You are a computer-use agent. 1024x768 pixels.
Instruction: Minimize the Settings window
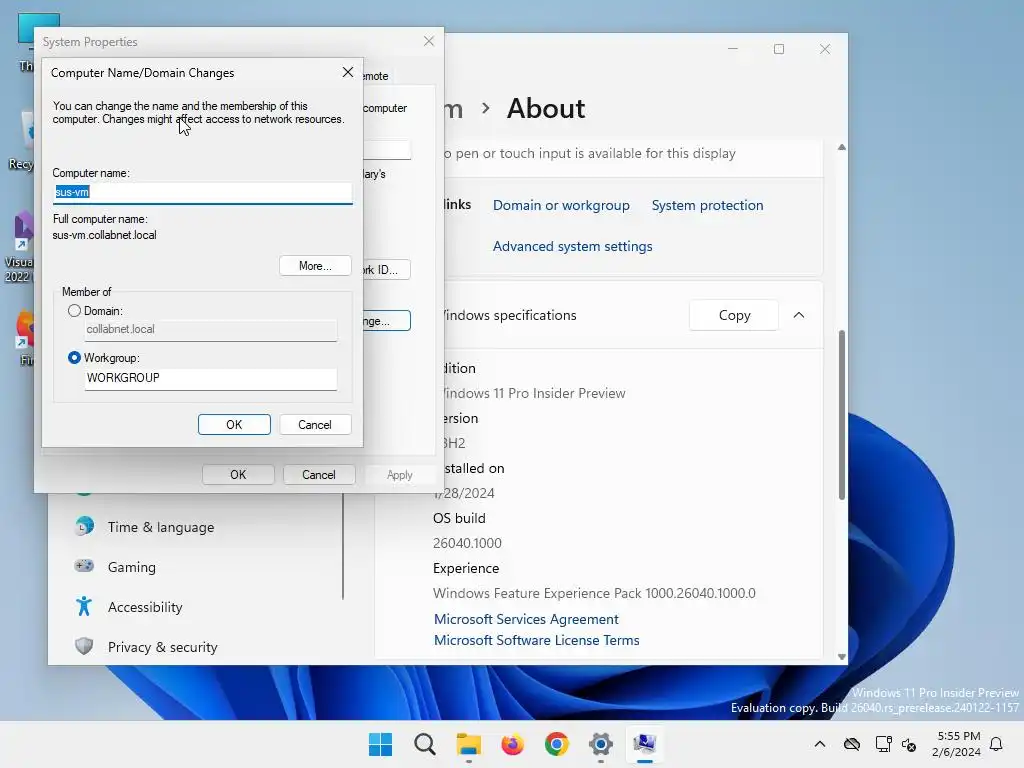733,49
